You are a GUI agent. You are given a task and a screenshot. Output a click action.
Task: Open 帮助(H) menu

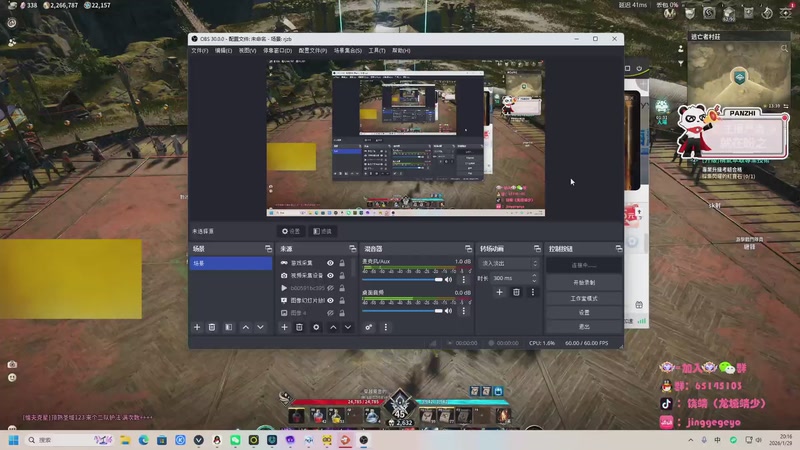pyautogui.click(x=401, y=51)
